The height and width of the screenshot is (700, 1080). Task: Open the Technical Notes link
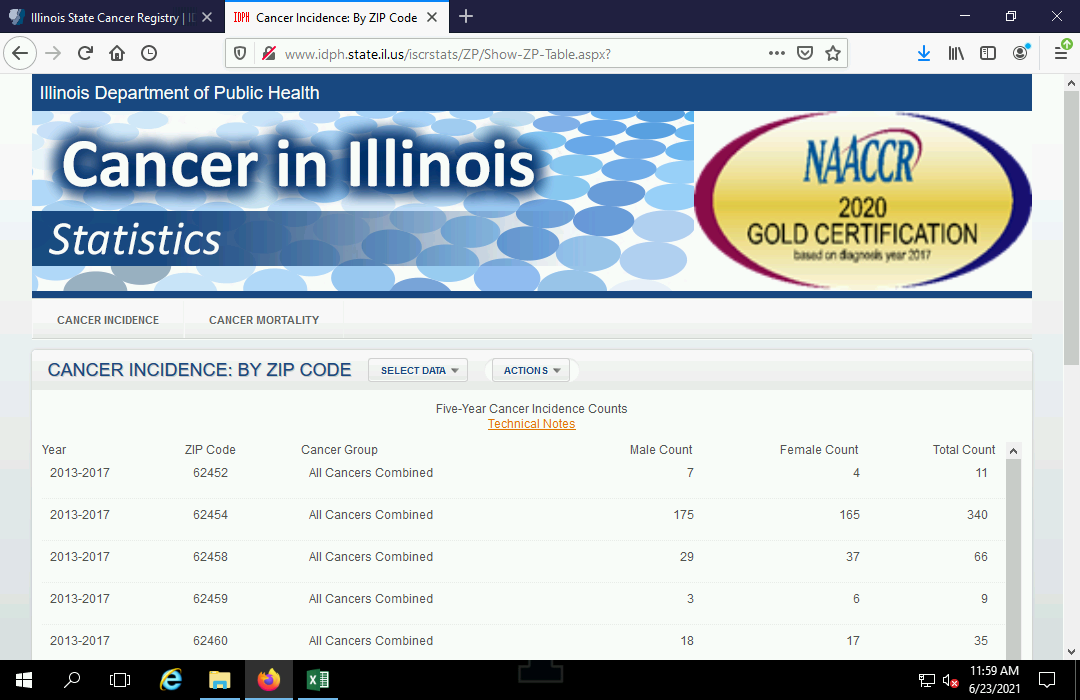[x=531, y=424]
